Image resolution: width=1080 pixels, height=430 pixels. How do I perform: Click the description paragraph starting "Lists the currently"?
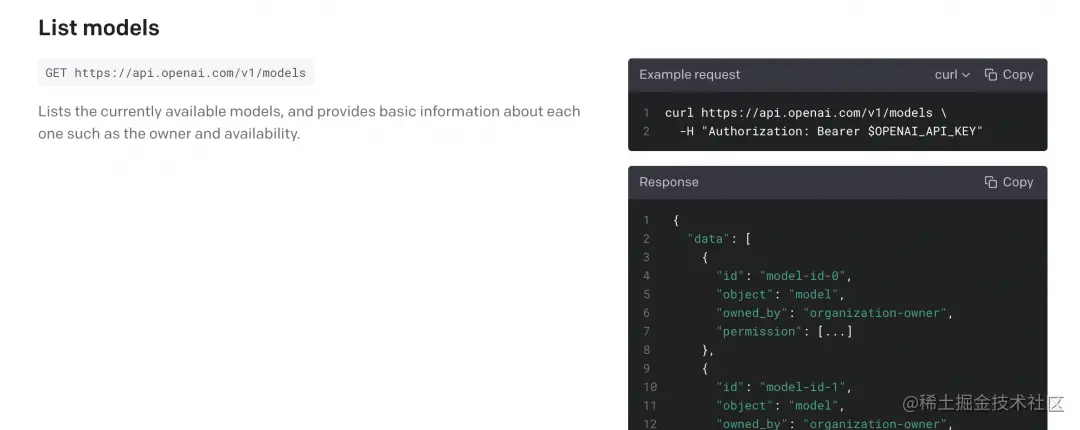pyautogui.click(x=309, y=122)
